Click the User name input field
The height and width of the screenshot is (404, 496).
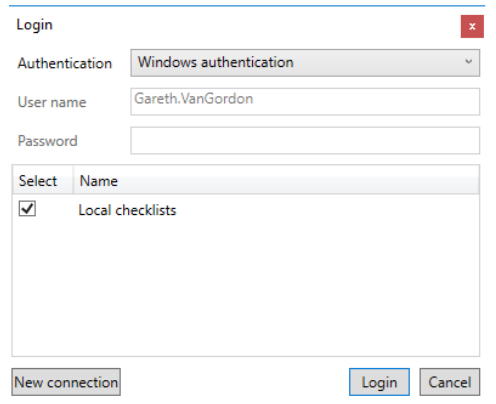point(305,102)
